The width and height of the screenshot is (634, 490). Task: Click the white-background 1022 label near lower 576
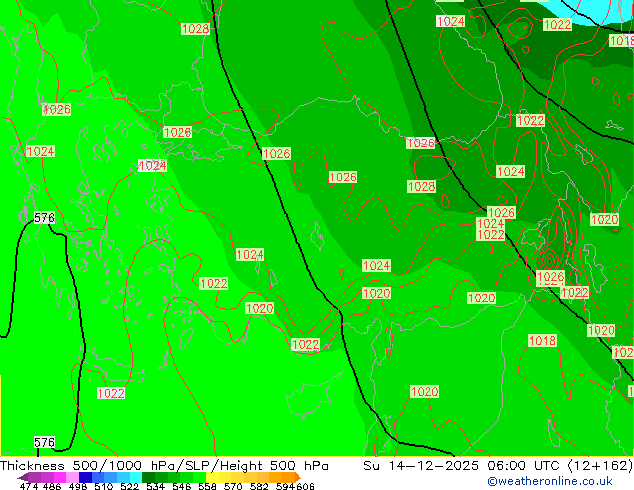(x=111, y=393)
